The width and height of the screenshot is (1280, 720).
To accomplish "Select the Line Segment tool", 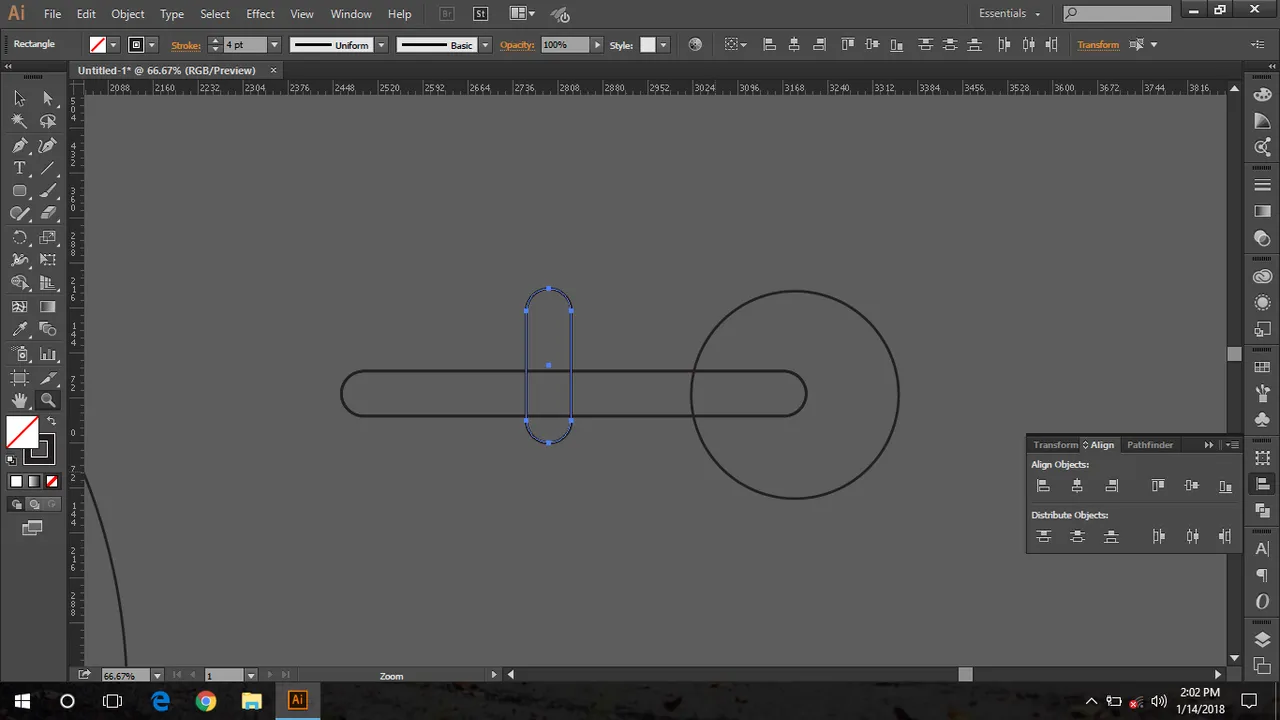I will [48, 168].
